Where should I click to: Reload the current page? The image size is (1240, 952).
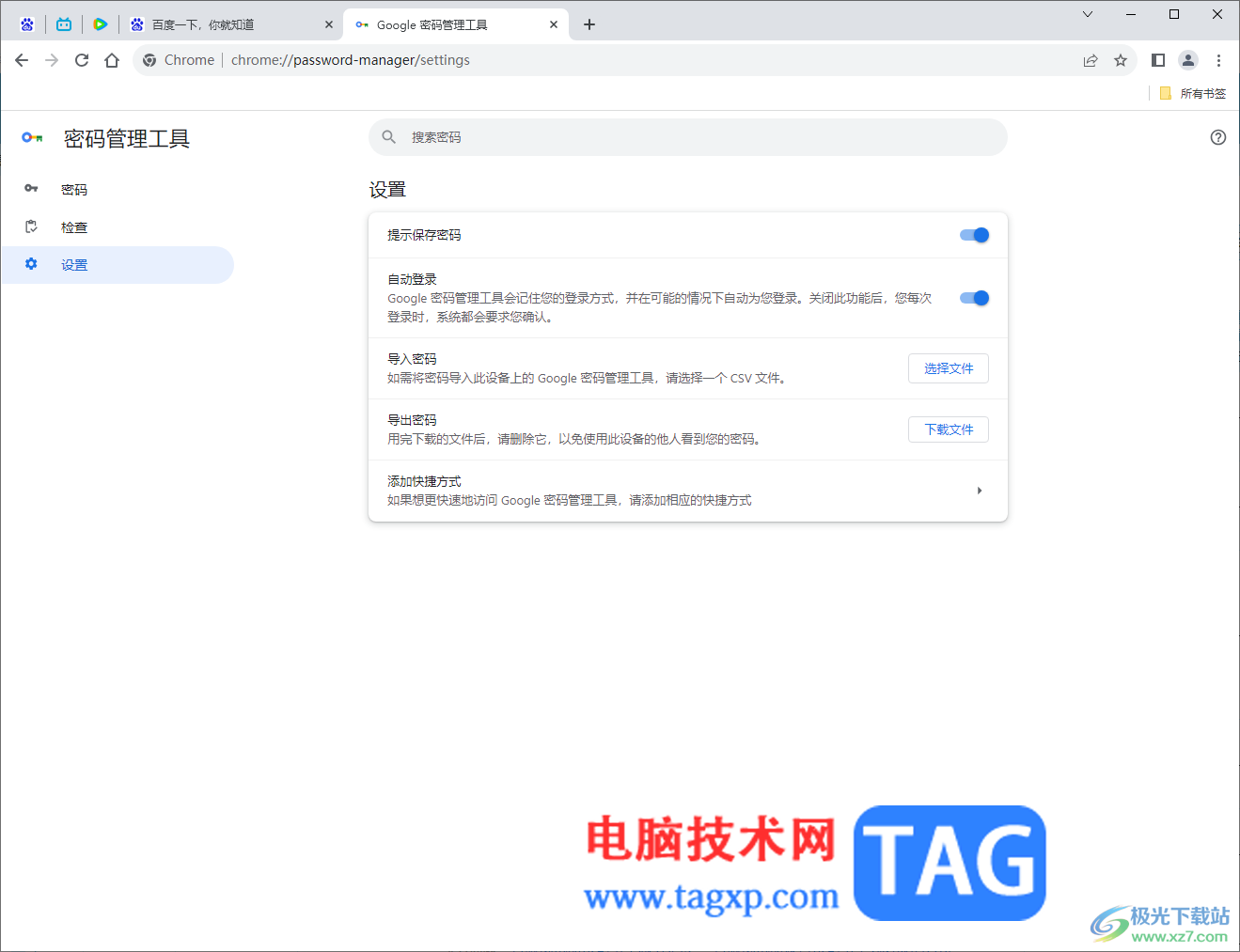(82, 60)
